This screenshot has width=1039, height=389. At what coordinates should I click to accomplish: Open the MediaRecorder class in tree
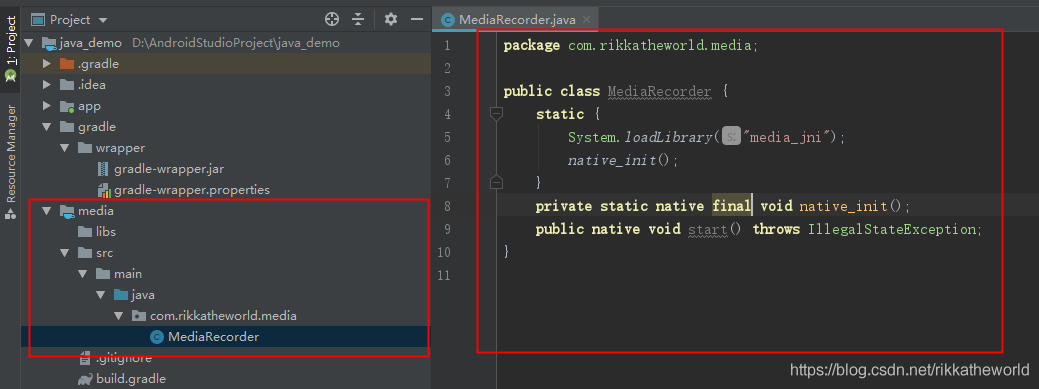click(x=213, y=337)
